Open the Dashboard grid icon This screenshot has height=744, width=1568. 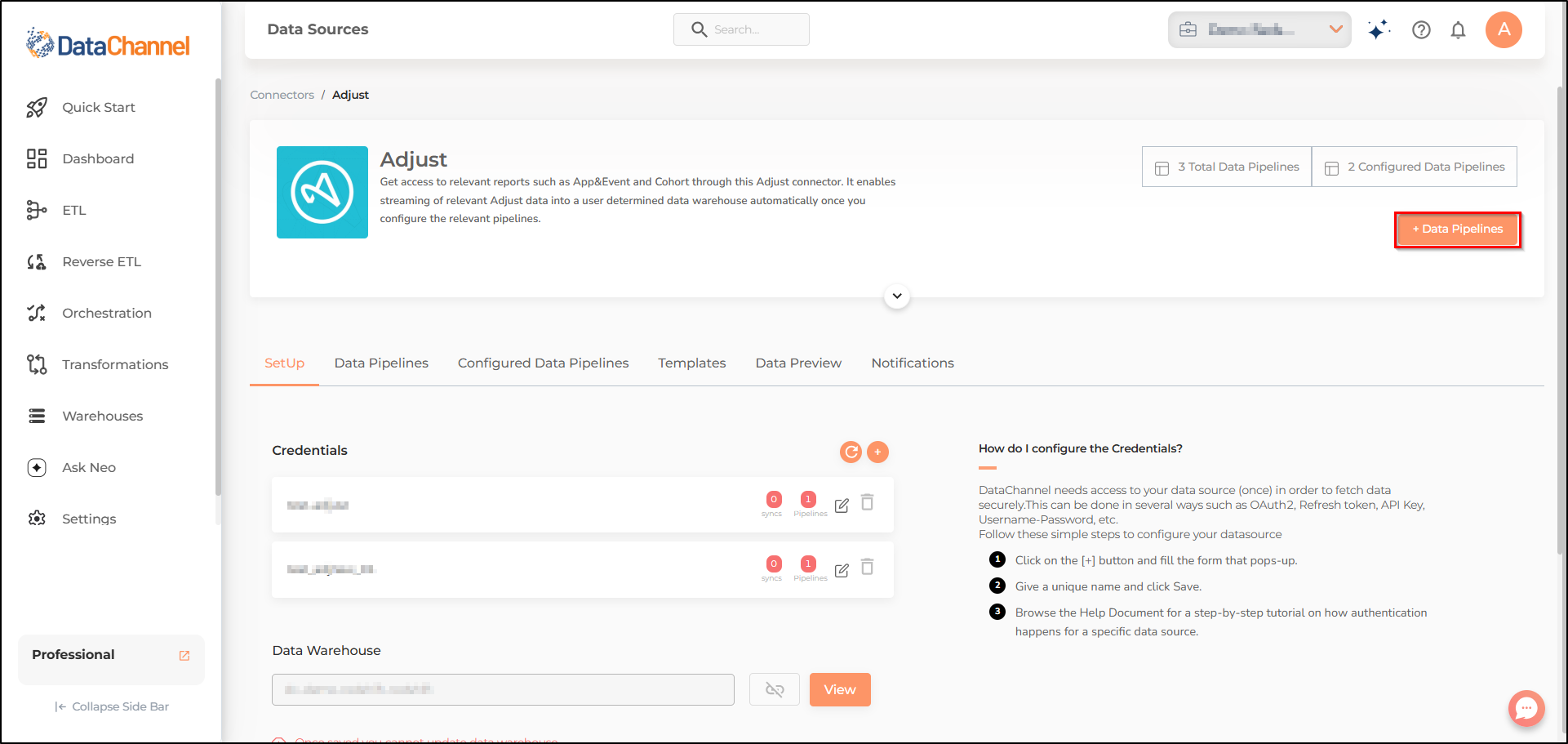[37, 158]
